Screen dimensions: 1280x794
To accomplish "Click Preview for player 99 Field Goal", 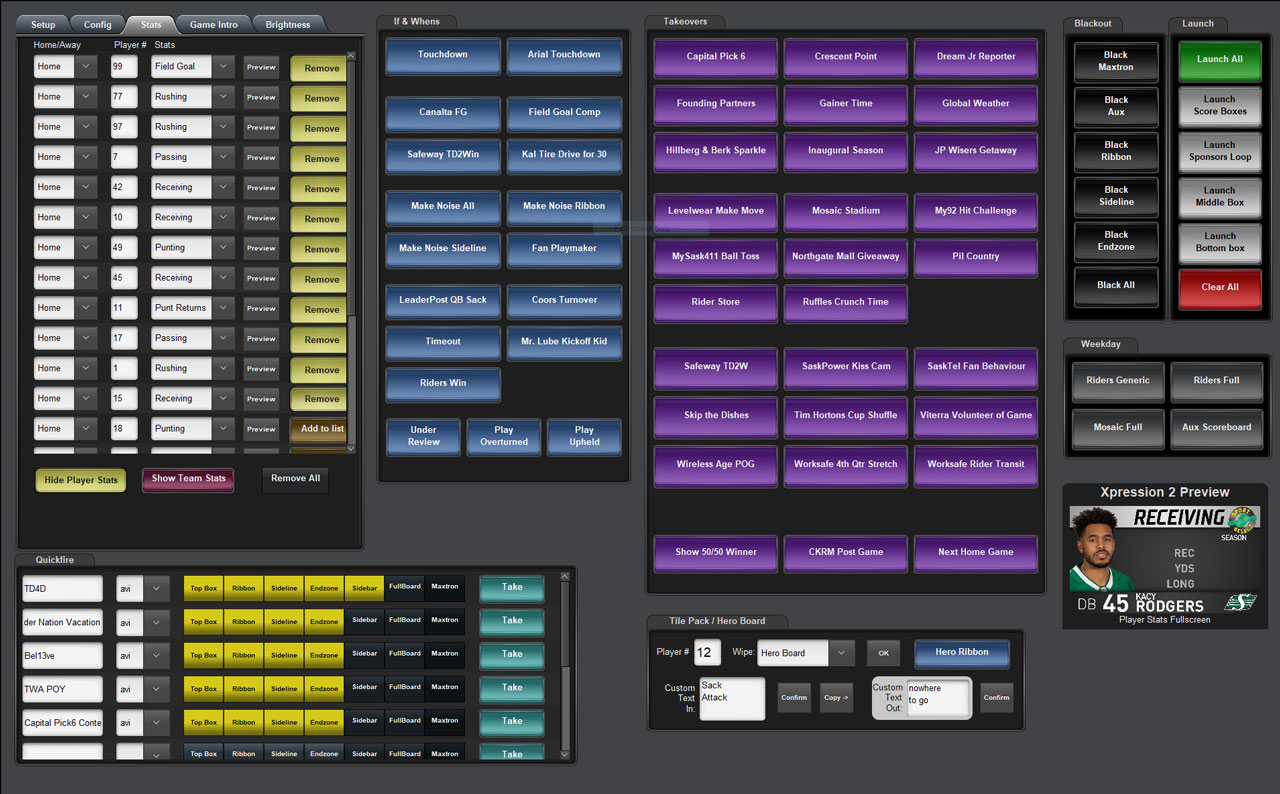I will 261,67.
